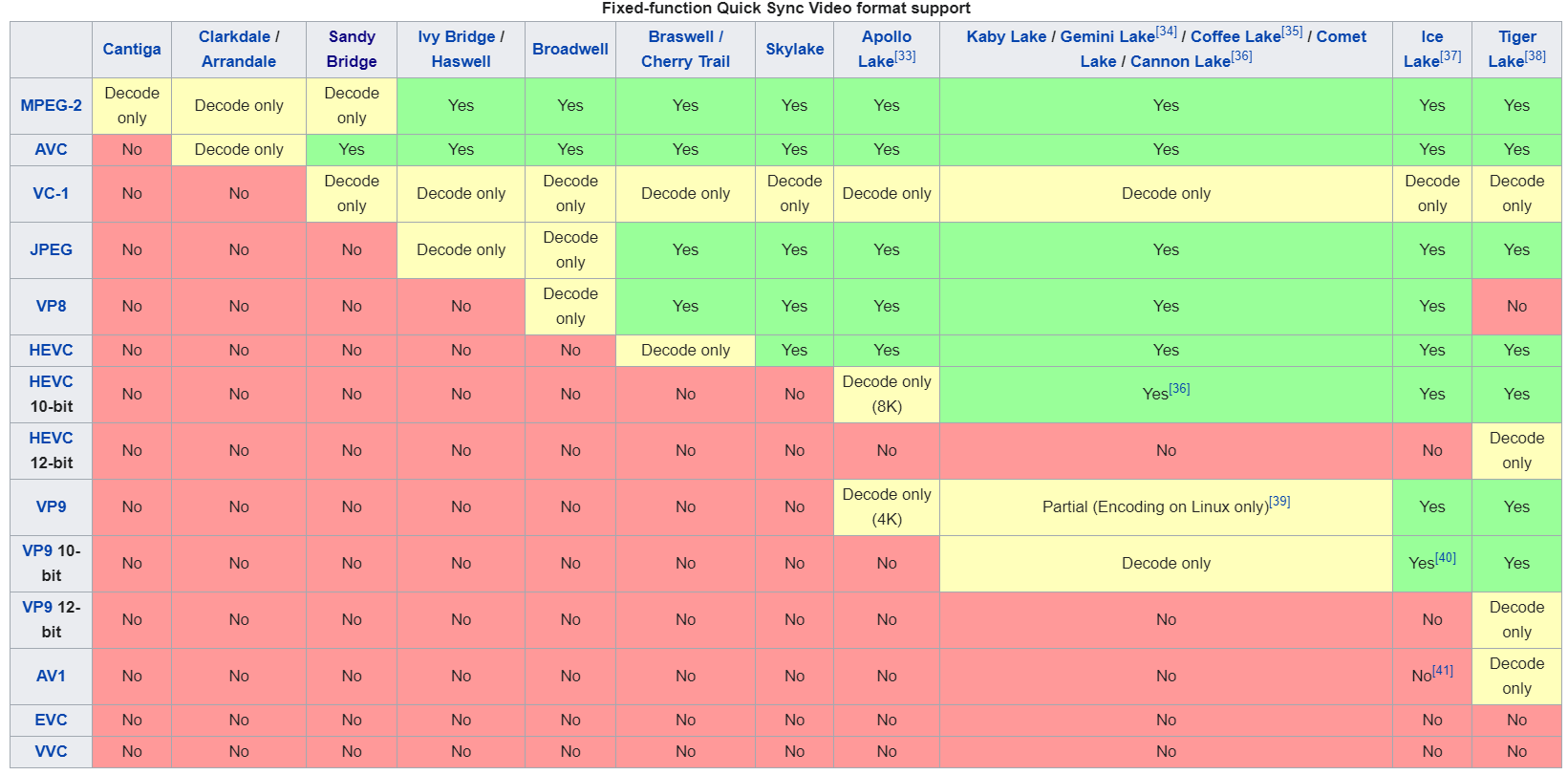
Task: Open the Cannon Lake link
Action: (1180, 61)
